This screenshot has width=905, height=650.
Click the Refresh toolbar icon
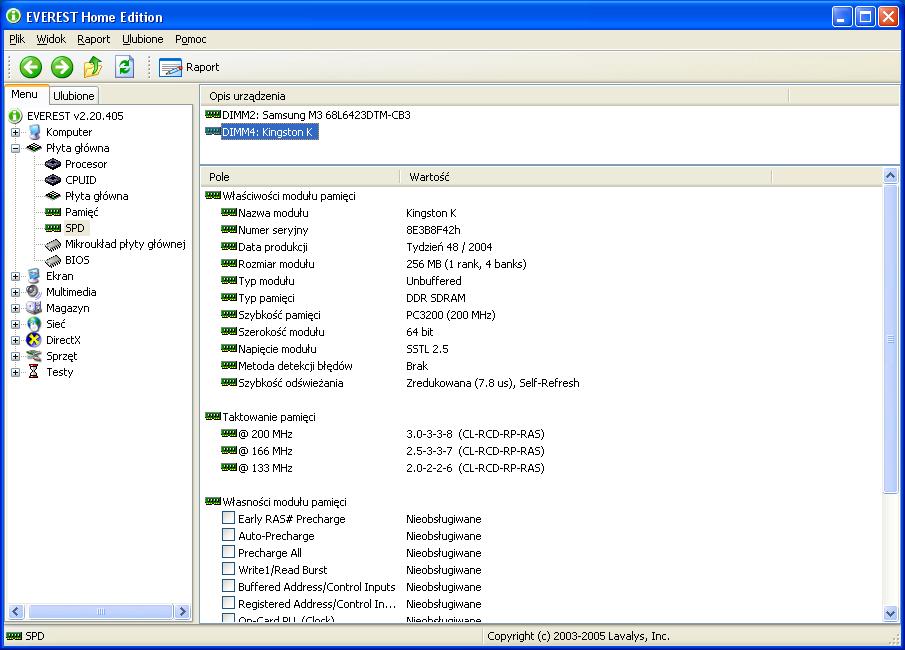click(124, 67)
